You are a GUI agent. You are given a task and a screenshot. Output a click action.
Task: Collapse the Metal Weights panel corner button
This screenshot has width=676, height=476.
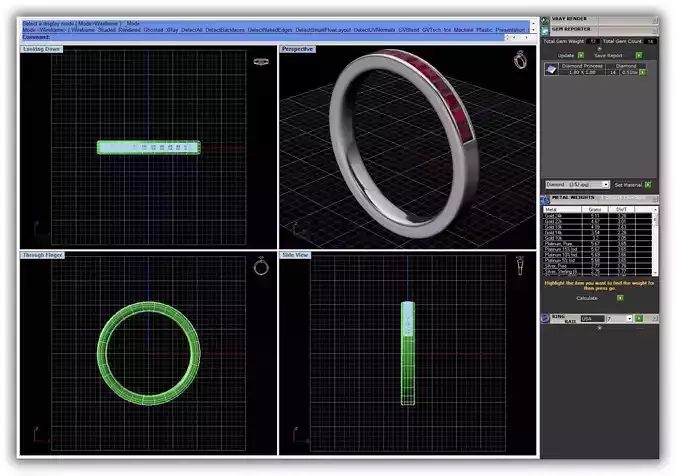tap(655, 199)
